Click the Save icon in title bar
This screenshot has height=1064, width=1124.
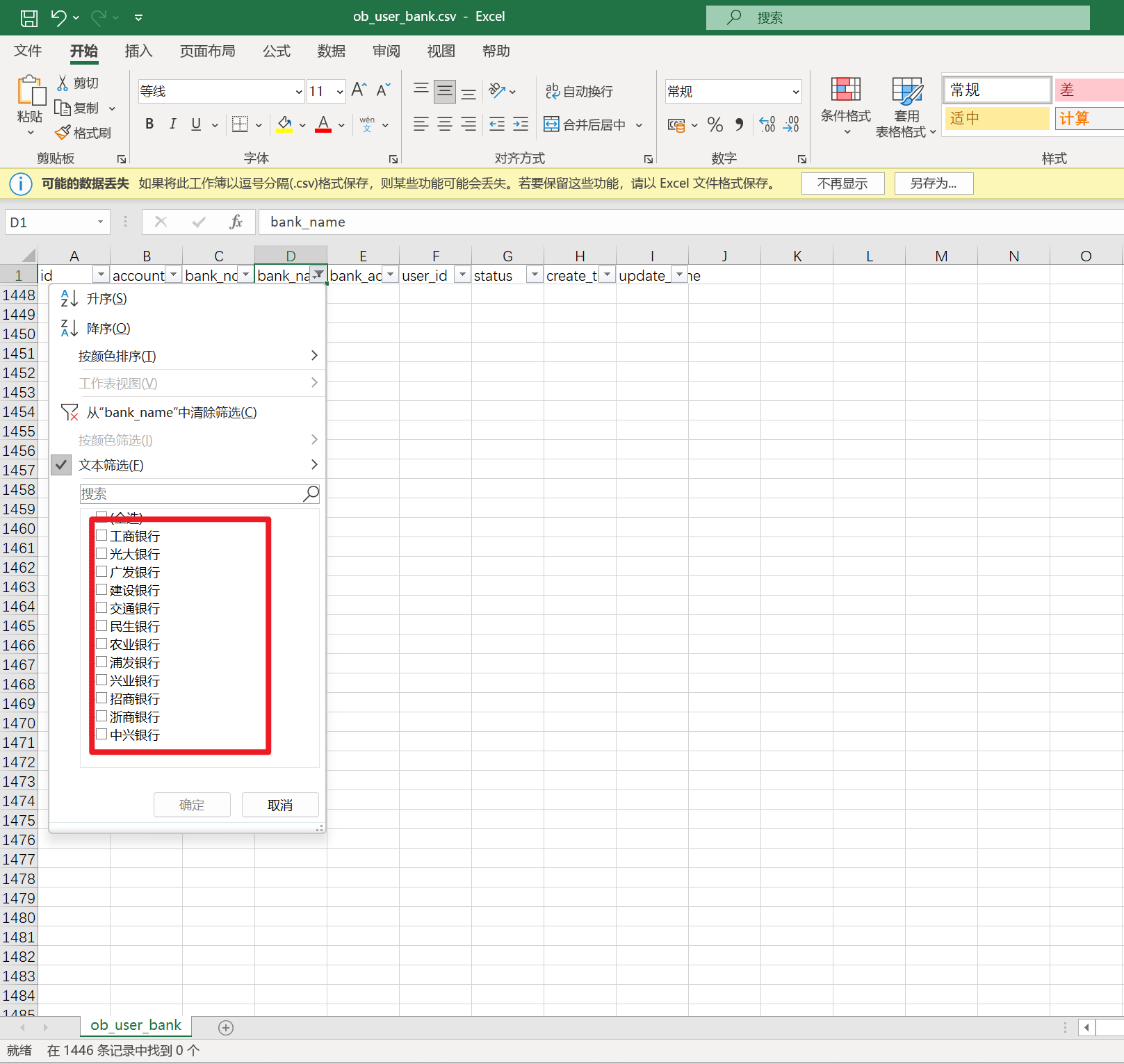click(28, 17)
